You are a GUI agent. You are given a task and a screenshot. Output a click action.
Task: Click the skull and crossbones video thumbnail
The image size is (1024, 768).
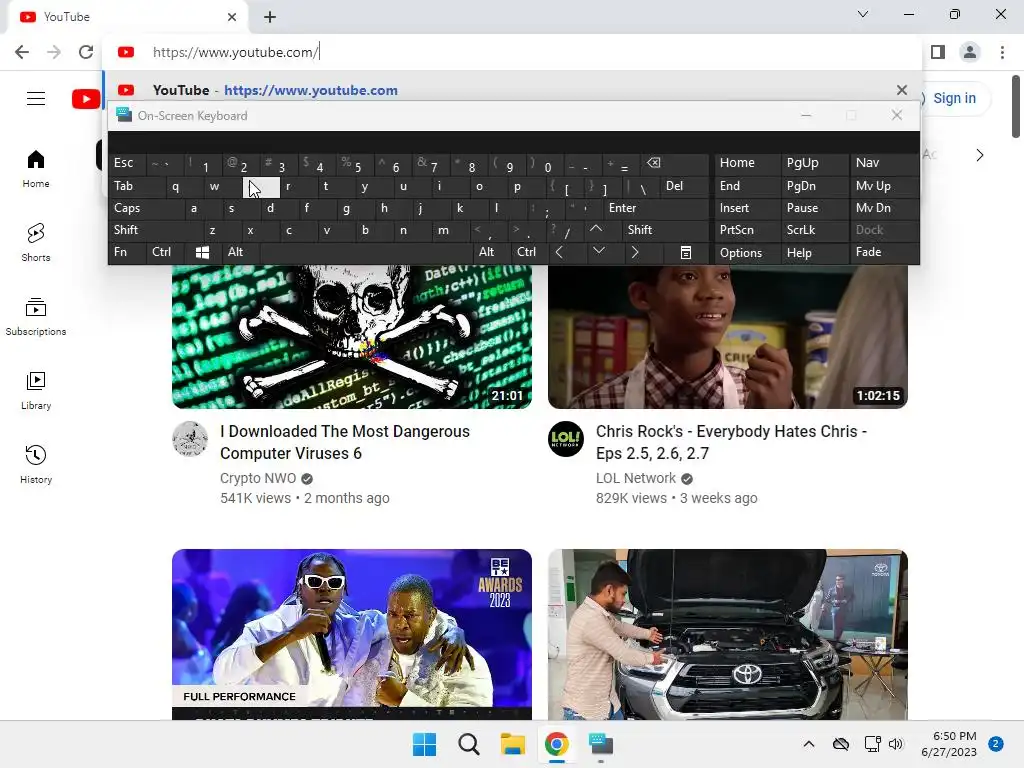coord(352,336)
